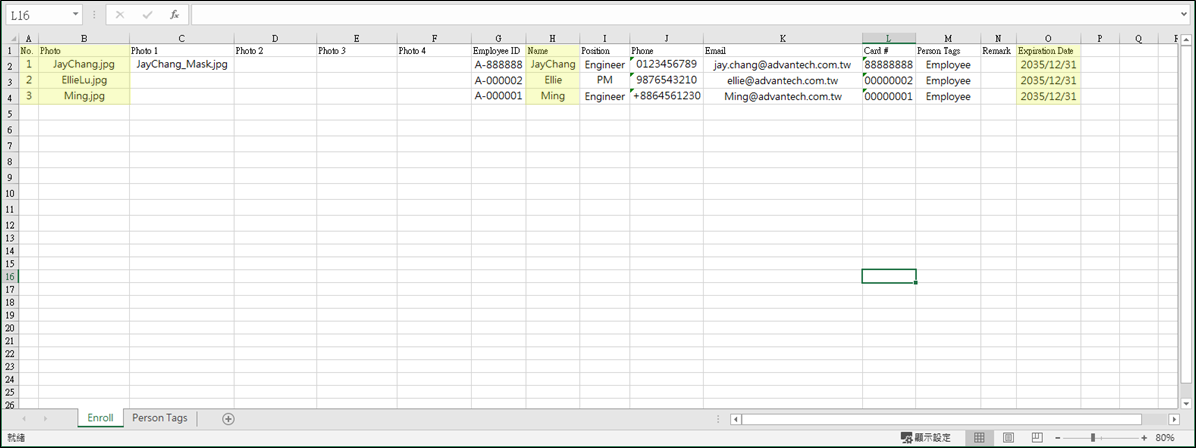The height and width of the screenshot is (448, 1196).
Task: Select cell JayChang.jpg
Action: click(x=84, y=65)
